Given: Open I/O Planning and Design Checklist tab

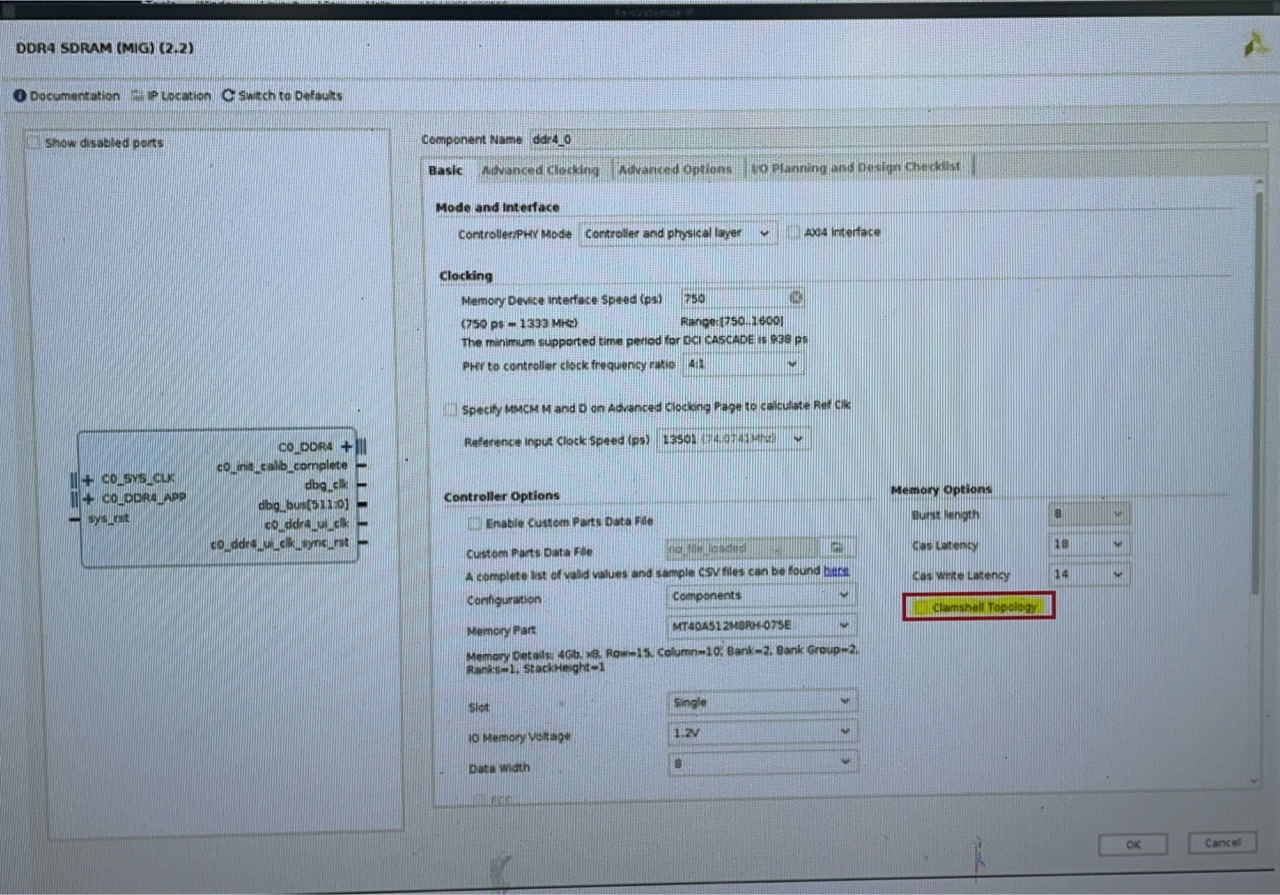Looking at the screenshot, I should 855,168.
